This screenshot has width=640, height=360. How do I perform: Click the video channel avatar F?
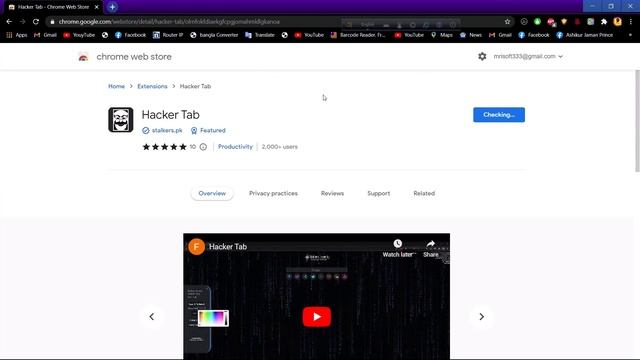pos(196,247)
